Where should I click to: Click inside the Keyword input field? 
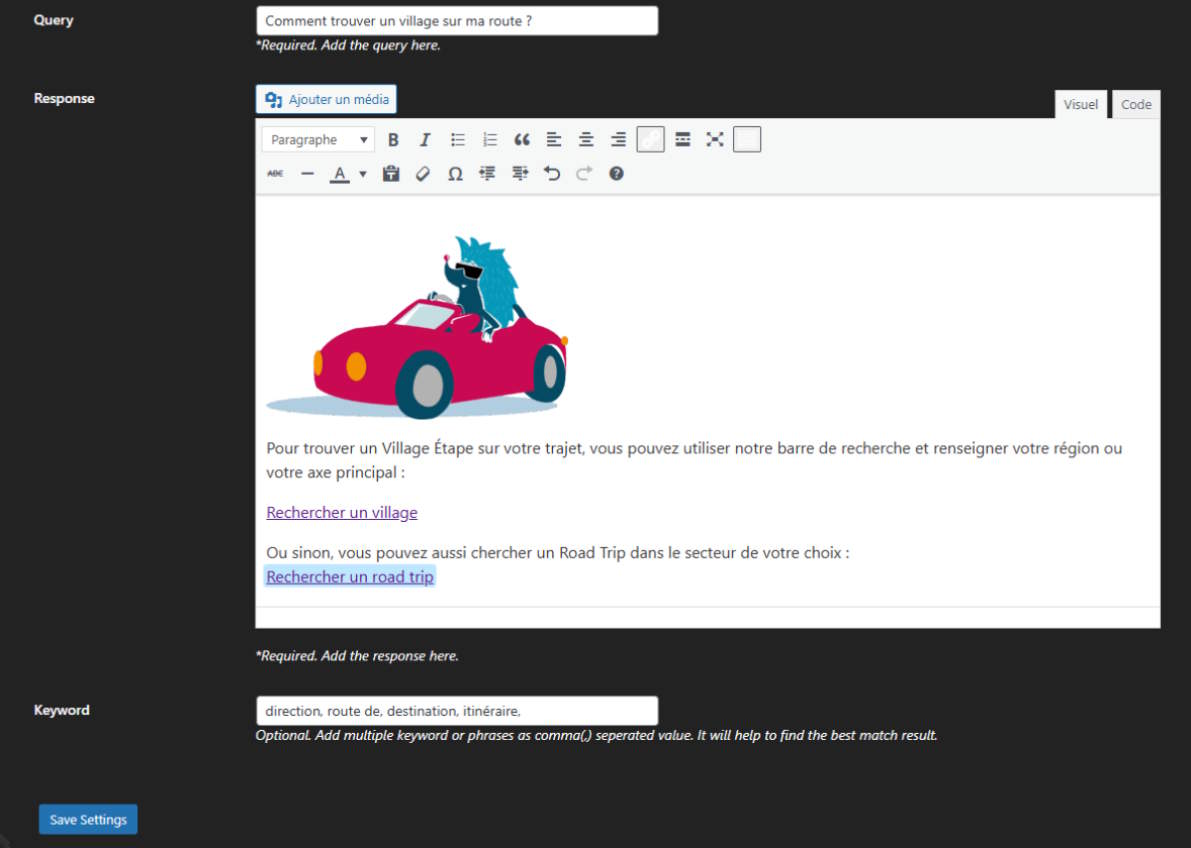[456, 710]
